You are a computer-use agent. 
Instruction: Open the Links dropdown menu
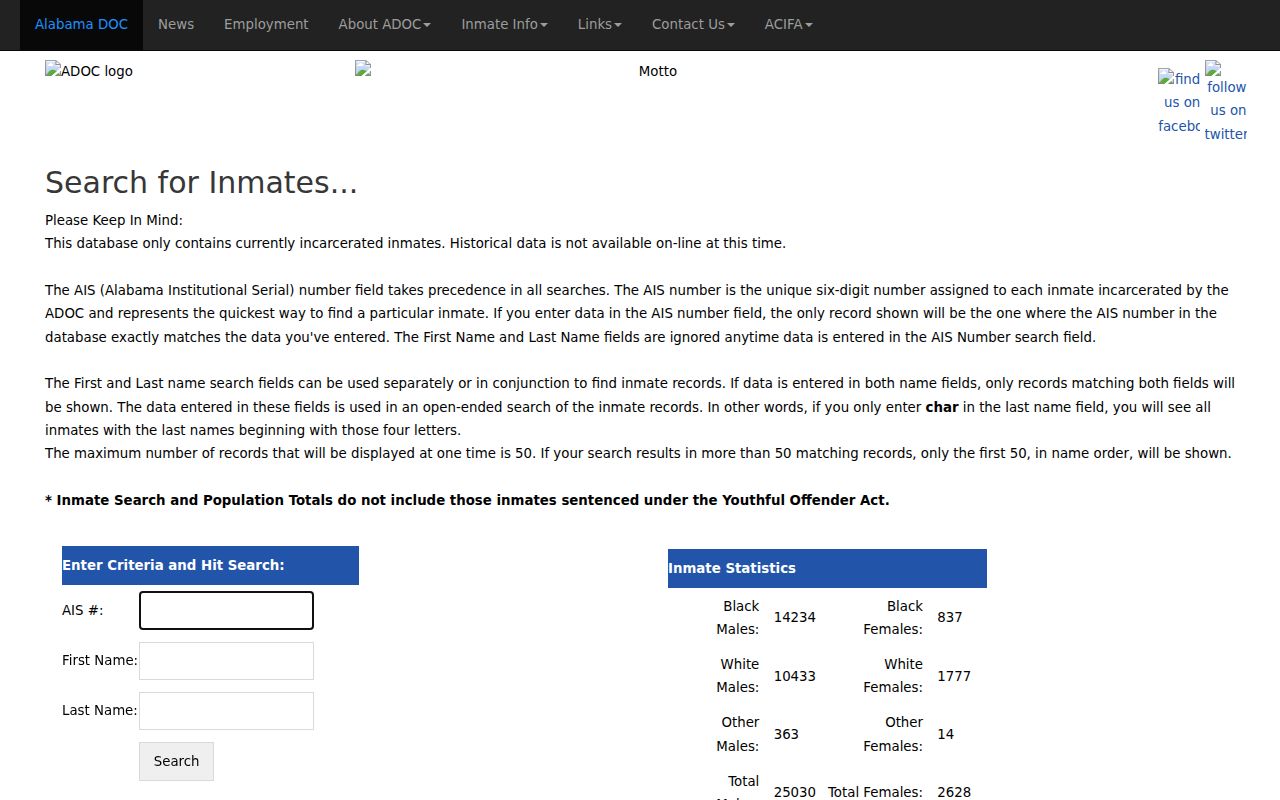tap(599, 24)
